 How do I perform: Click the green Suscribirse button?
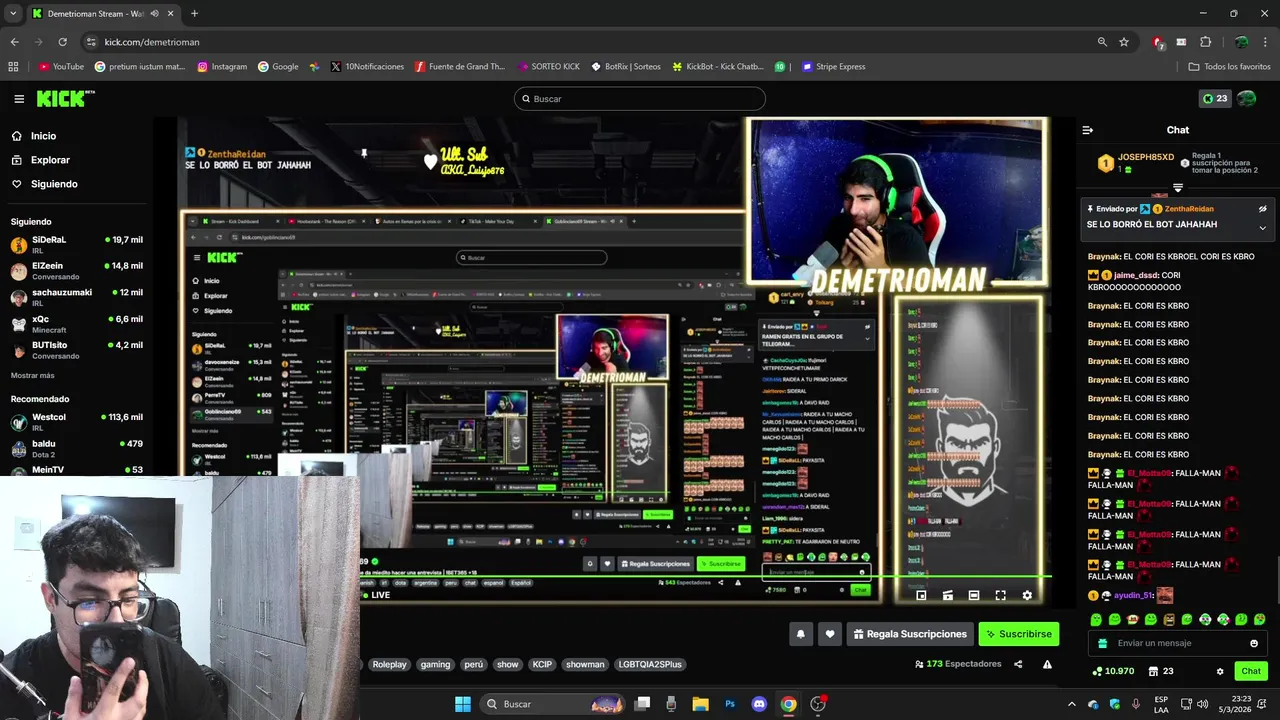tap(1018, 634)
